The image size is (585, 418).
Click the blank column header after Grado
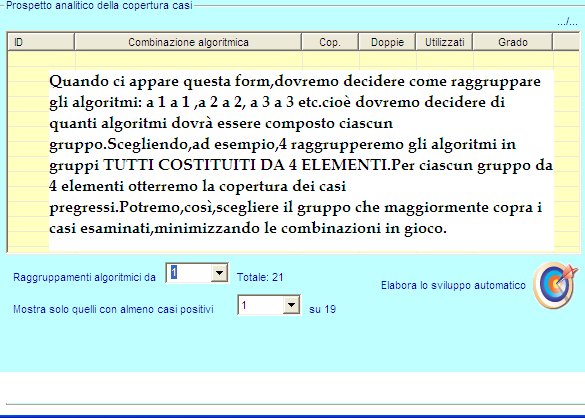pyautogui.click(x=566, y=42)
